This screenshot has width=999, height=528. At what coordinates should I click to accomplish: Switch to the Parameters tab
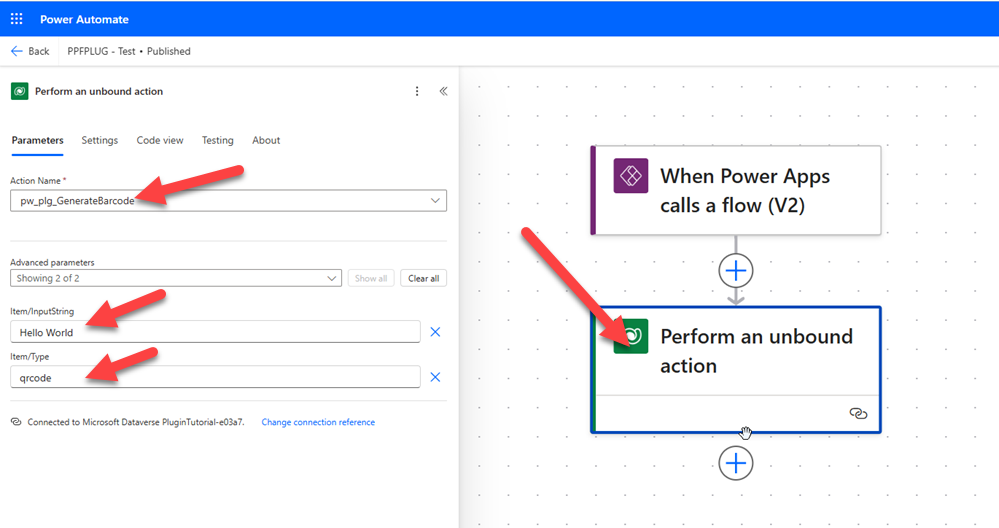point(38,140)
